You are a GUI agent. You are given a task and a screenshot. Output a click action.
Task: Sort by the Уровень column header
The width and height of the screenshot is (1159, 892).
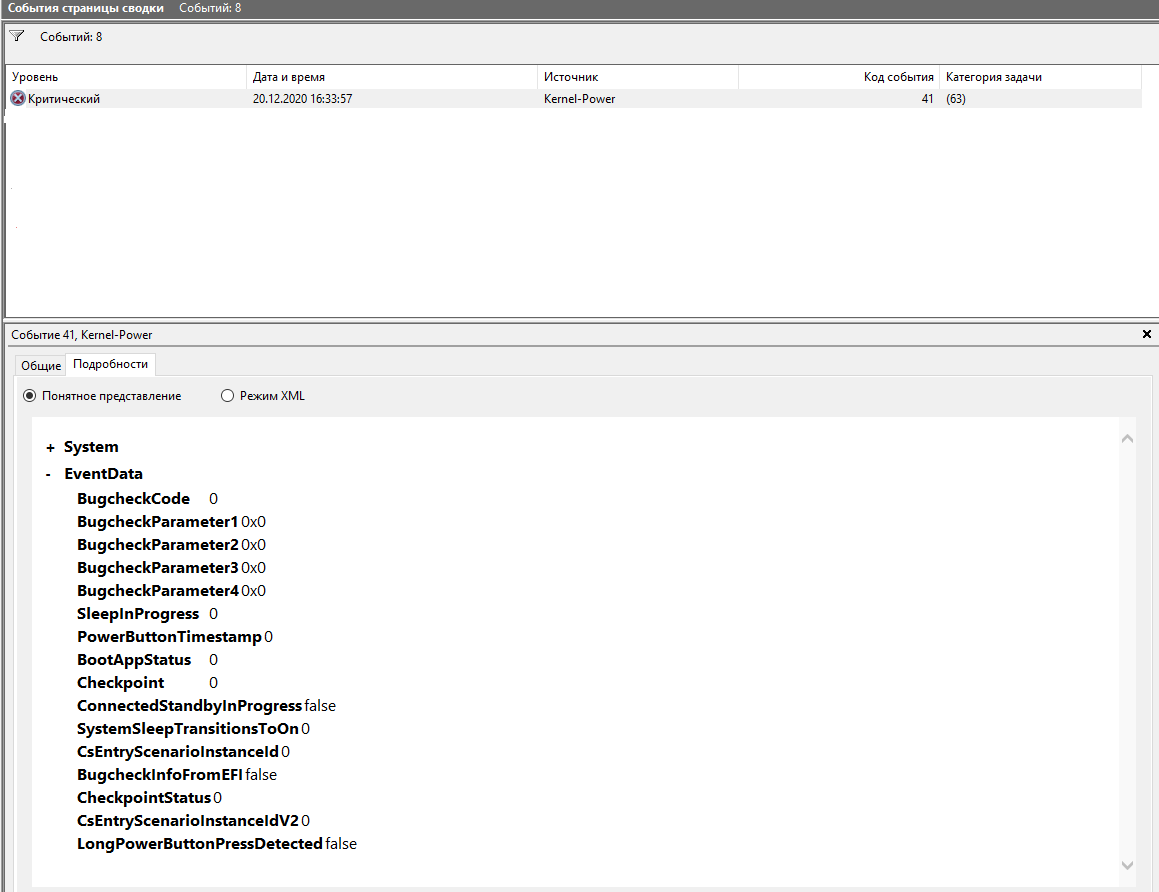(x=126, y=77)
